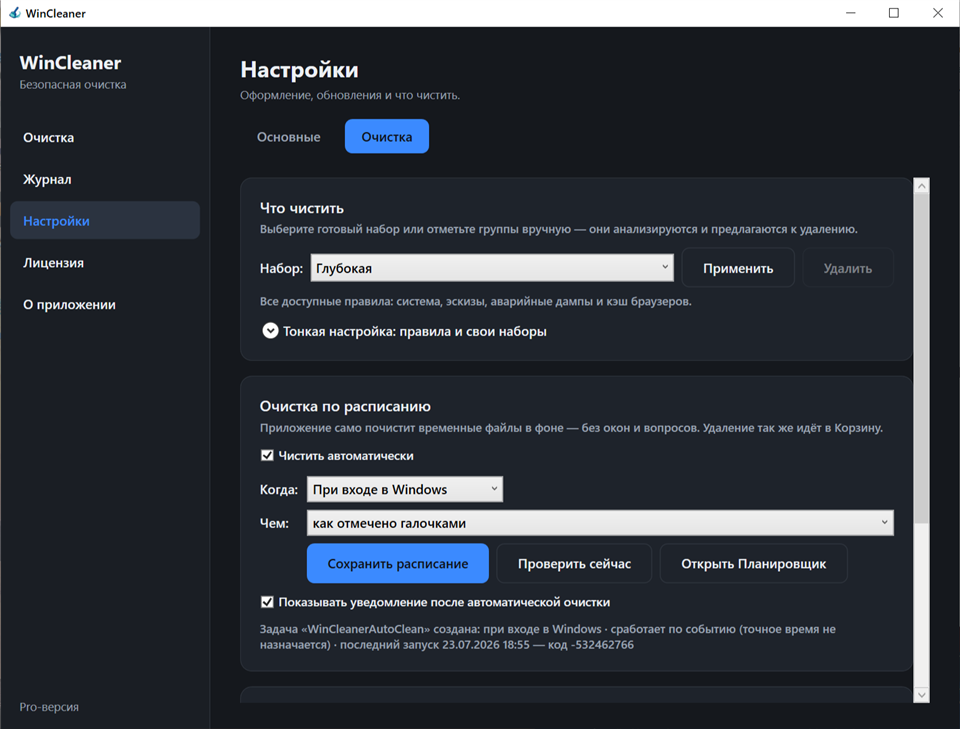Click the Очистка по расписанию heading
960x729 pixels.
click(345, 406)
